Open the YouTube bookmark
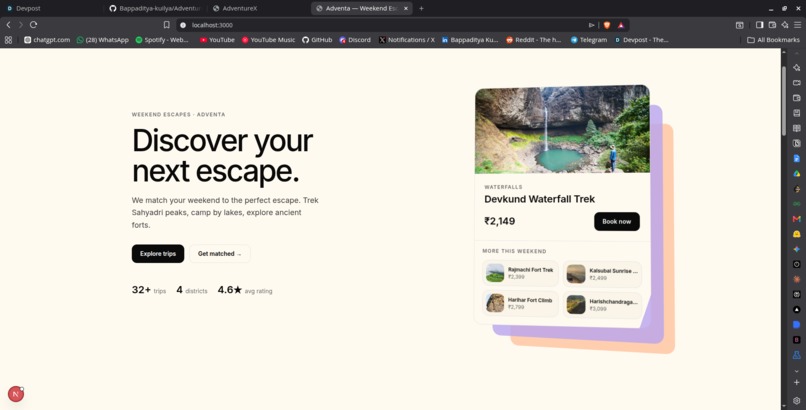The height and width of the screenshot is (410, 806). tap(217, 40)
